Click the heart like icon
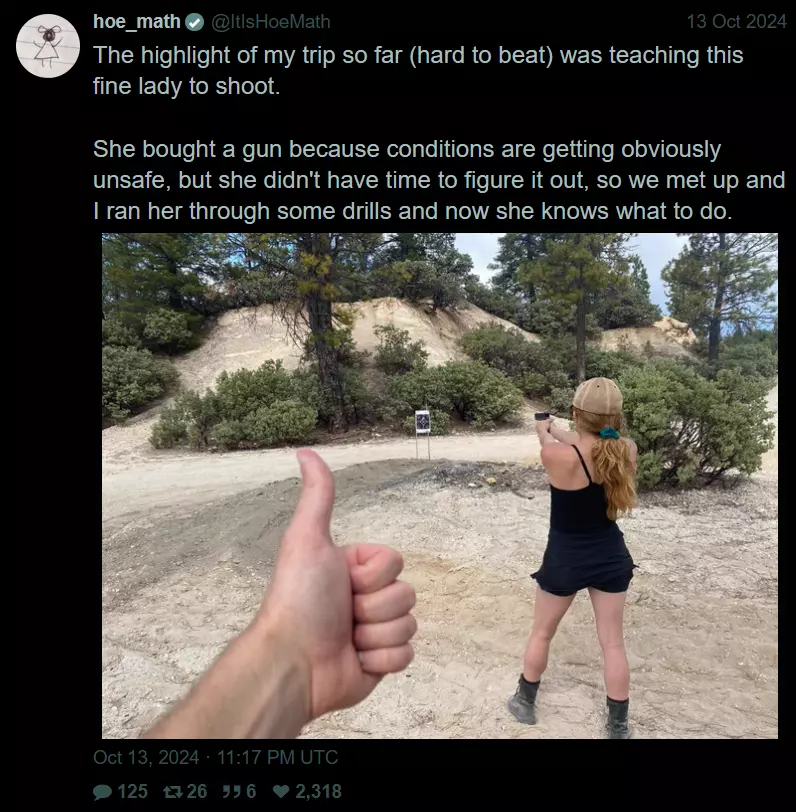 click(x=281, y=791)
